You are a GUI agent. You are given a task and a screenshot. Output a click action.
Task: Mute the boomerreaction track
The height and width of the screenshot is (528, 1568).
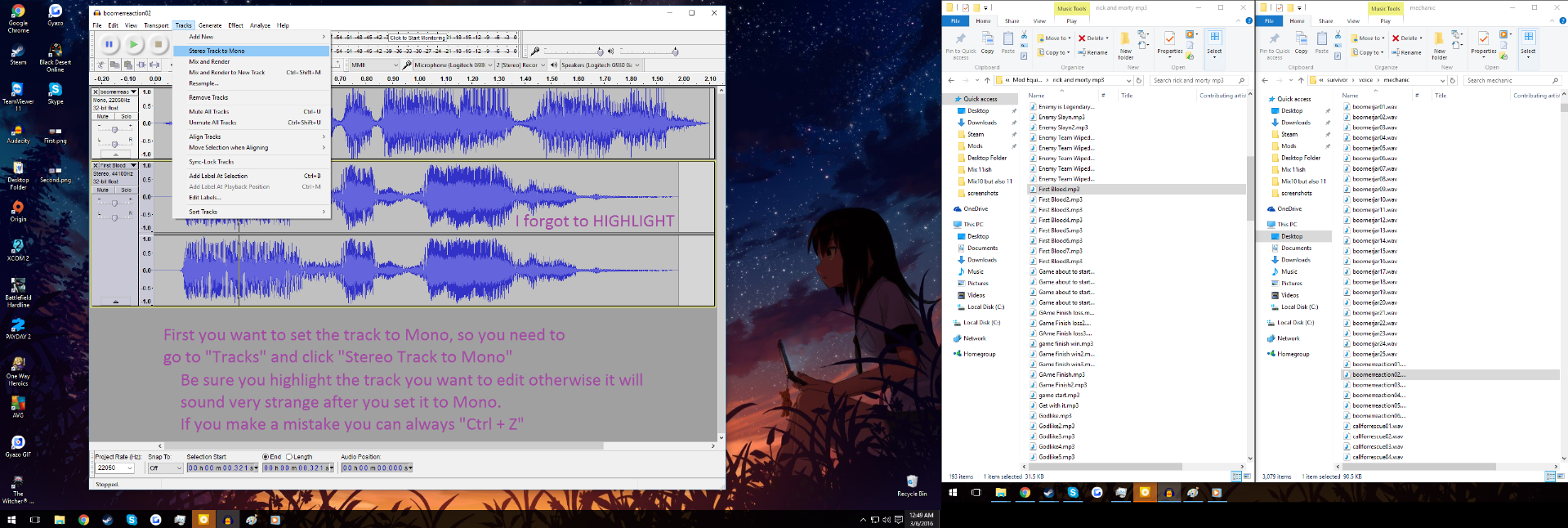point(103,117)
